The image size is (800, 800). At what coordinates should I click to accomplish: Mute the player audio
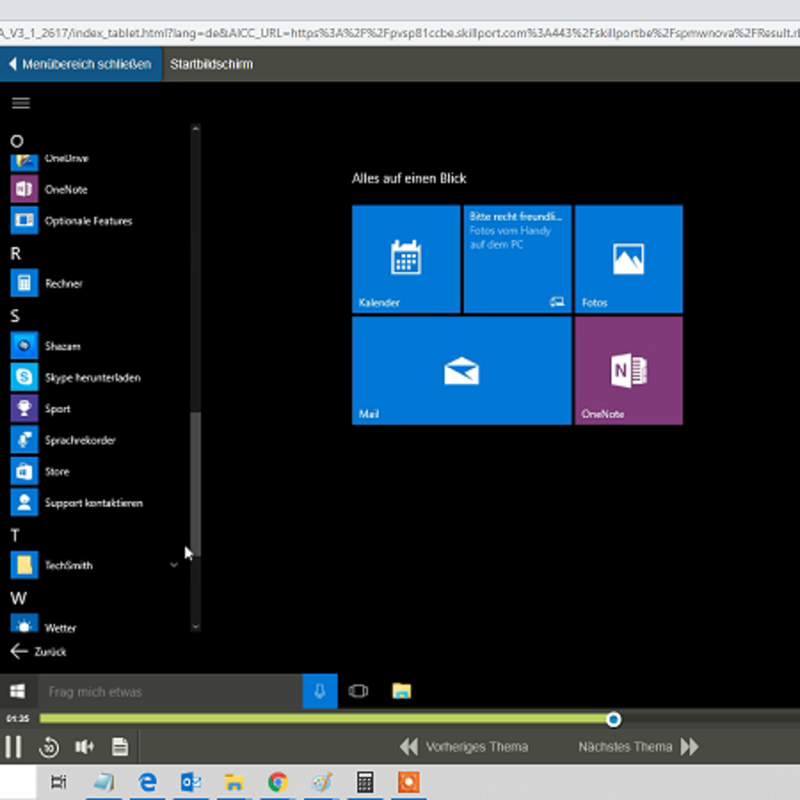click(84, 747)
